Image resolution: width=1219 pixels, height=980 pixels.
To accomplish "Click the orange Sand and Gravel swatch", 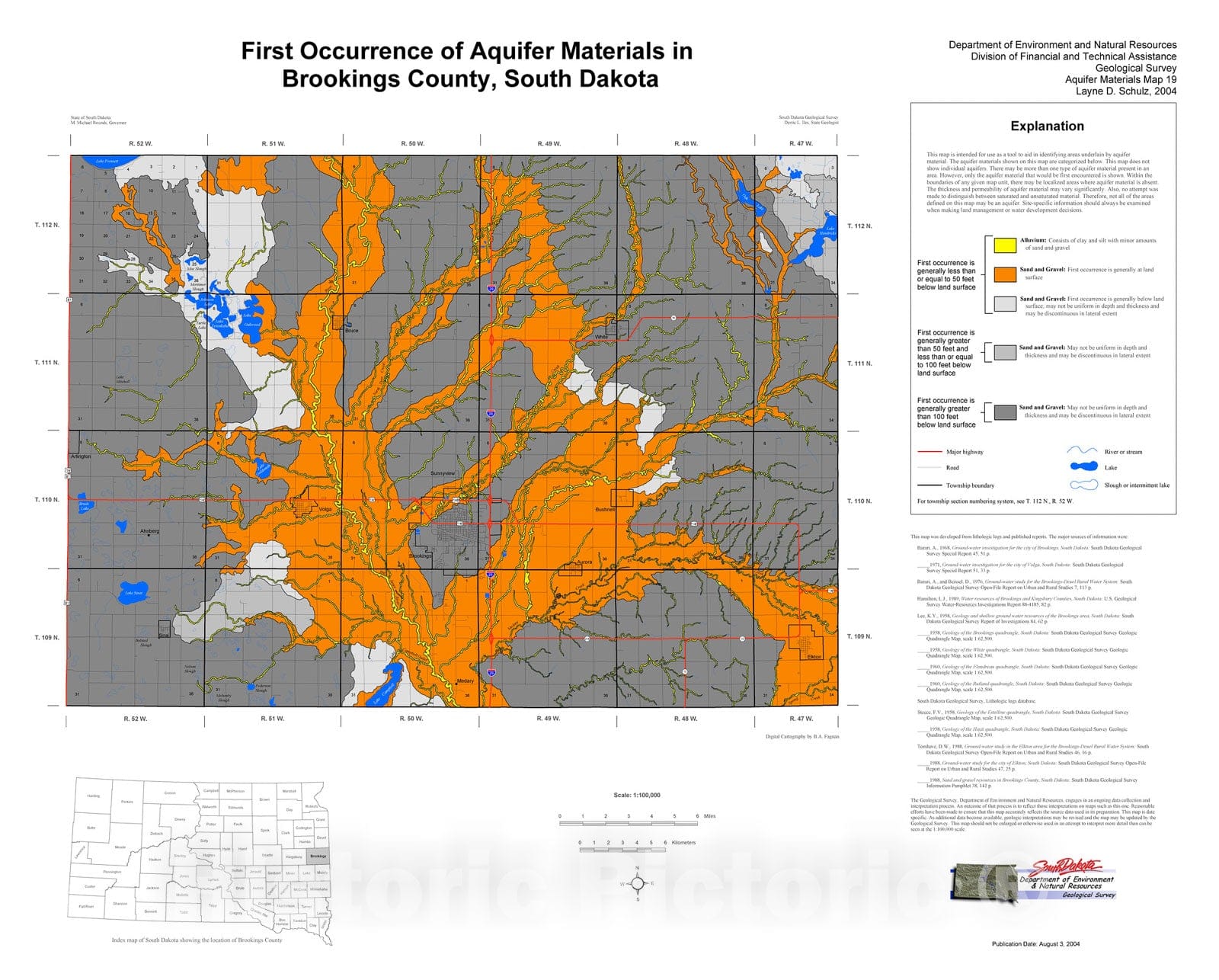I will (1006, 274).
